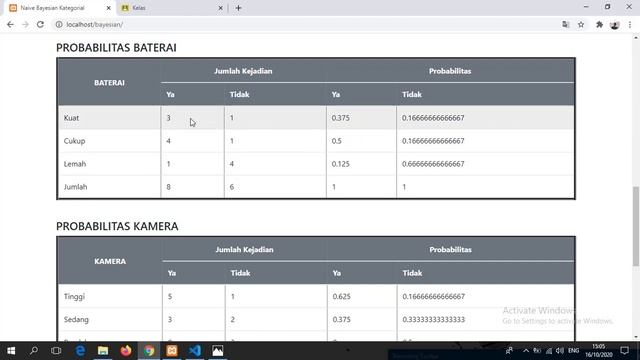
Task: Click the address bar URL localhost/bayesian/
Action: [95, 24]
